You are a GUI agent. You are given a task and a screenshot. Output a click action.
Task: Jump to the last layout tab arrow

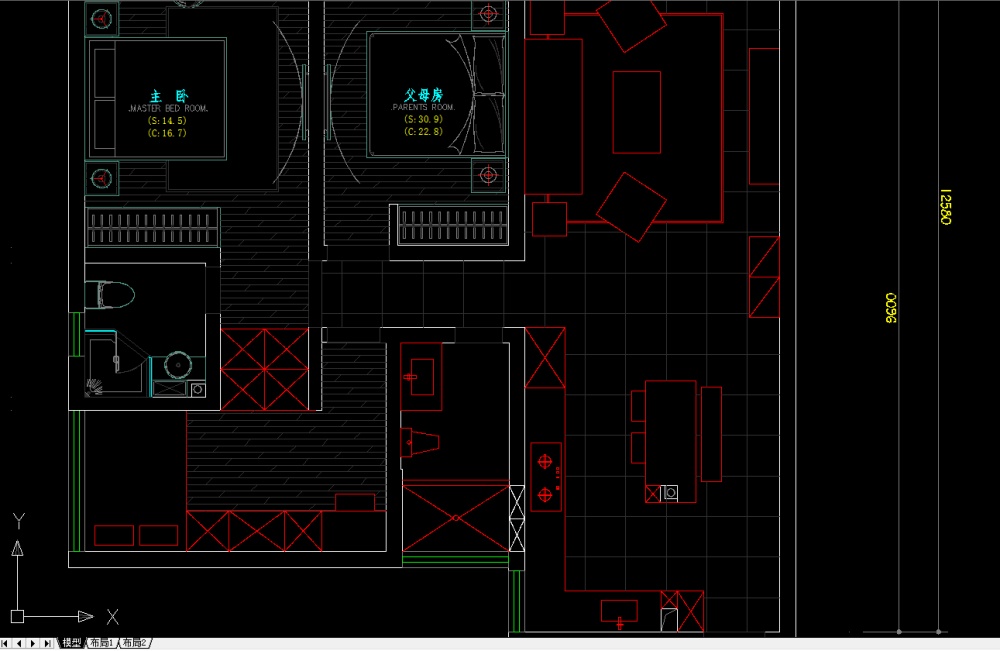[46, 643]
